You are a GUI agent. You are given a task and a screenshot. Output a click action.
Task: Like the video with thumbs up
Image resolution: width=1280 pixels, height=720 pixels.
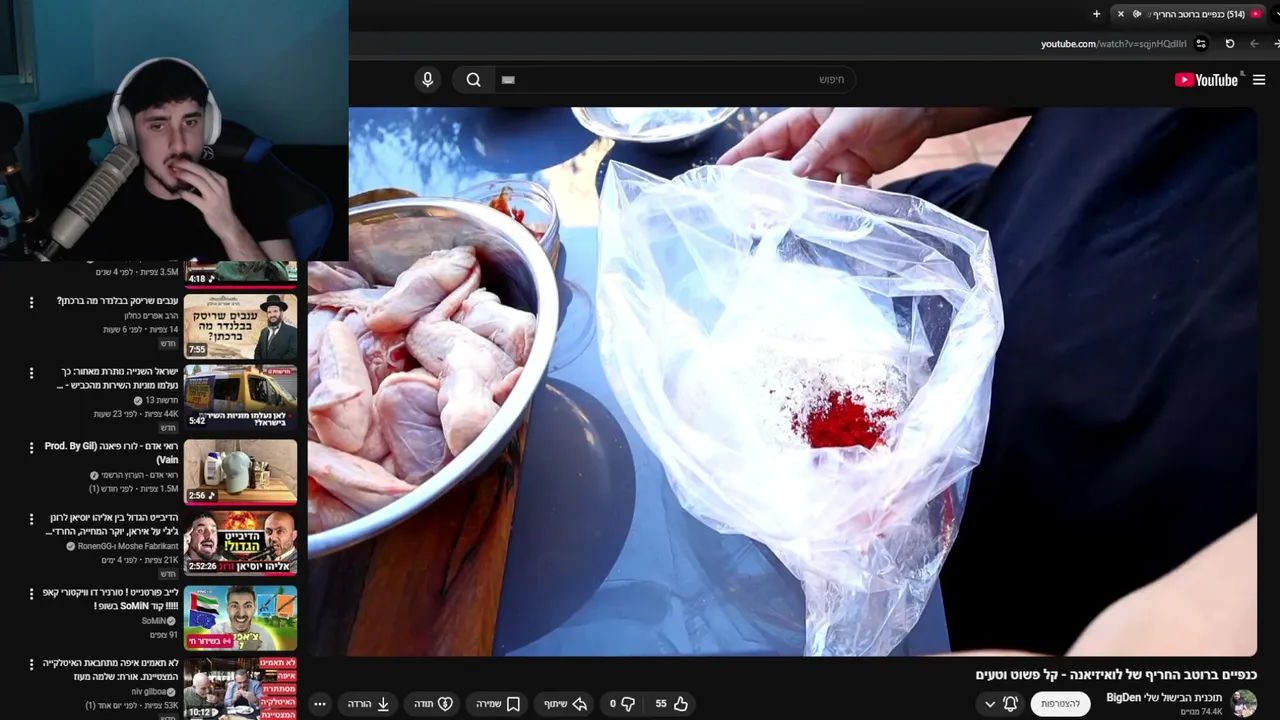pyautogui.click(x=681, y=704)
